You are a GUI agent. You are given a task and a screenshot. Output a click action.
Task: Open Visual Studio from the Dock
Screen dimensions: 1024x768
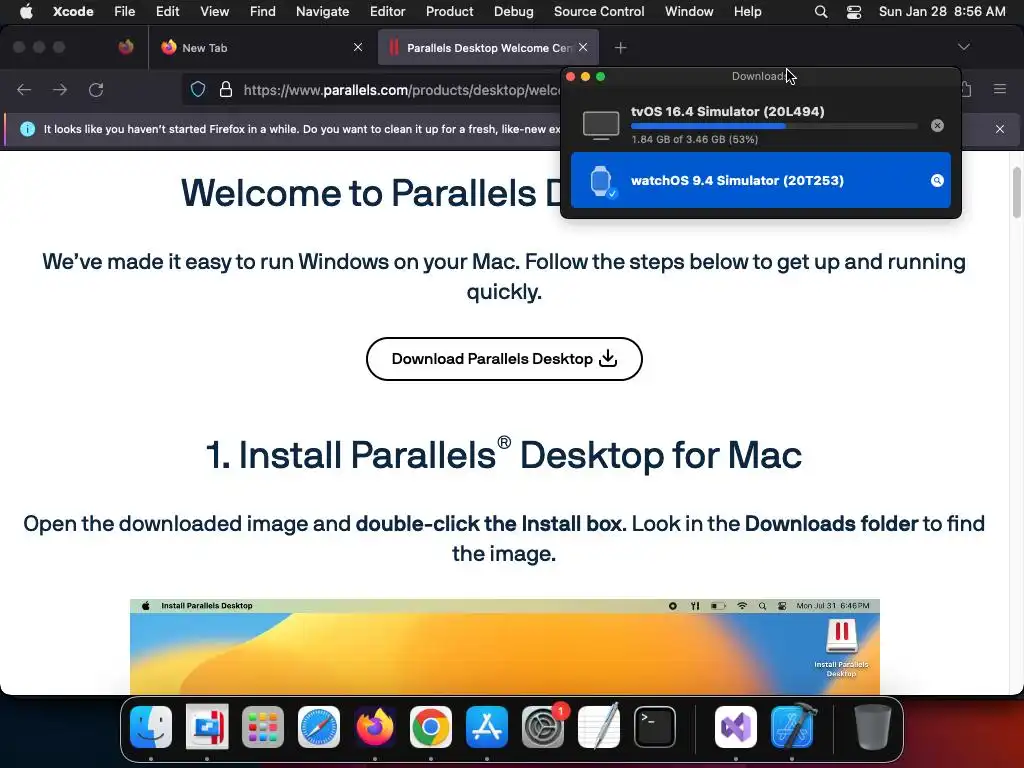pyautogui.click(x=736, y=727)
